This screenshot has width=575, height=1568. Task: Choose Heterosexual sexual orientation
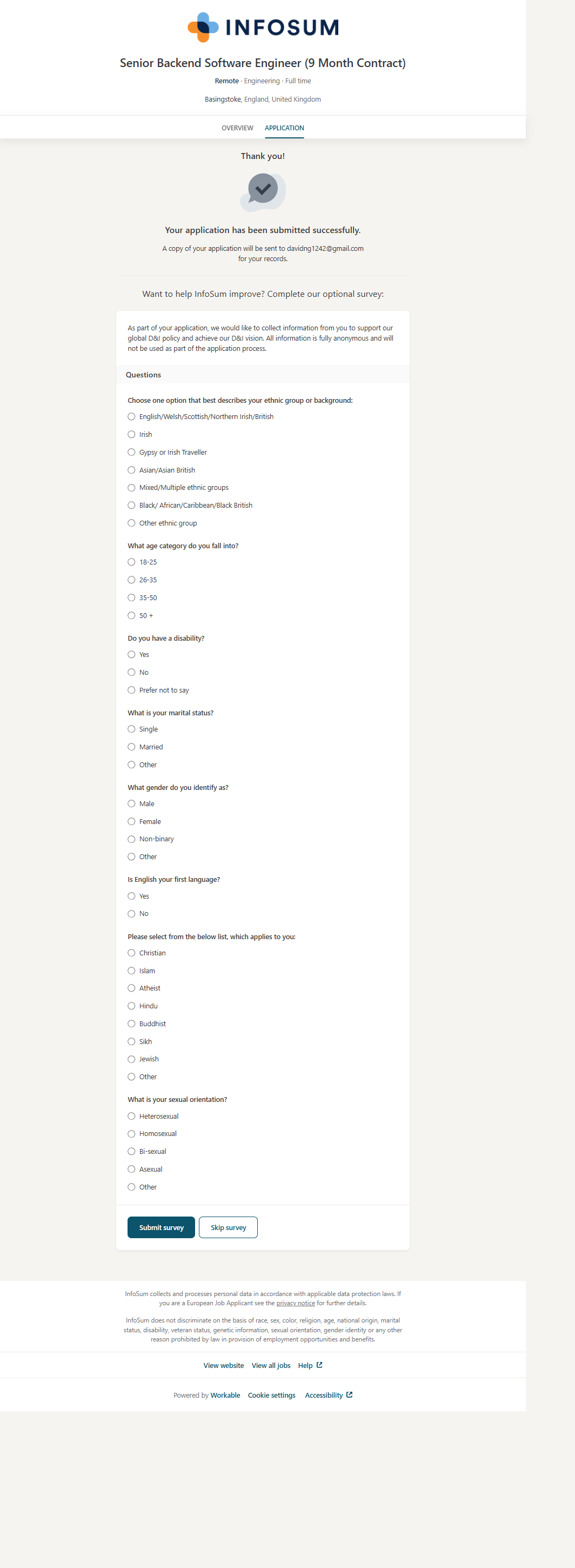point(131,1116)
